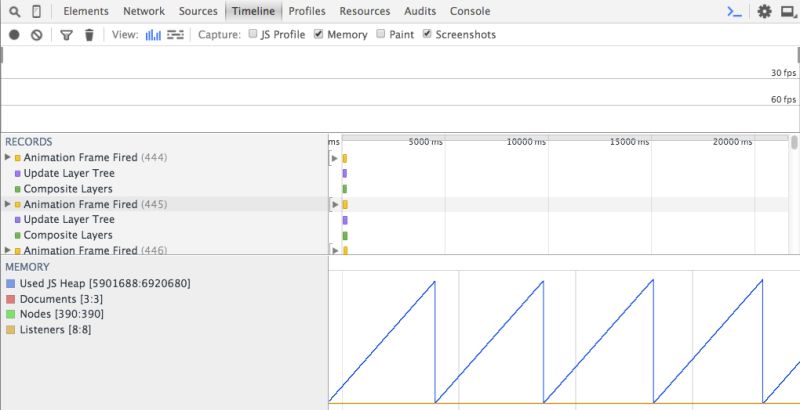Uncheck the Screenshots capture checkbox
The width and height of the screenshot is (800, 410).
pos(427,34)
